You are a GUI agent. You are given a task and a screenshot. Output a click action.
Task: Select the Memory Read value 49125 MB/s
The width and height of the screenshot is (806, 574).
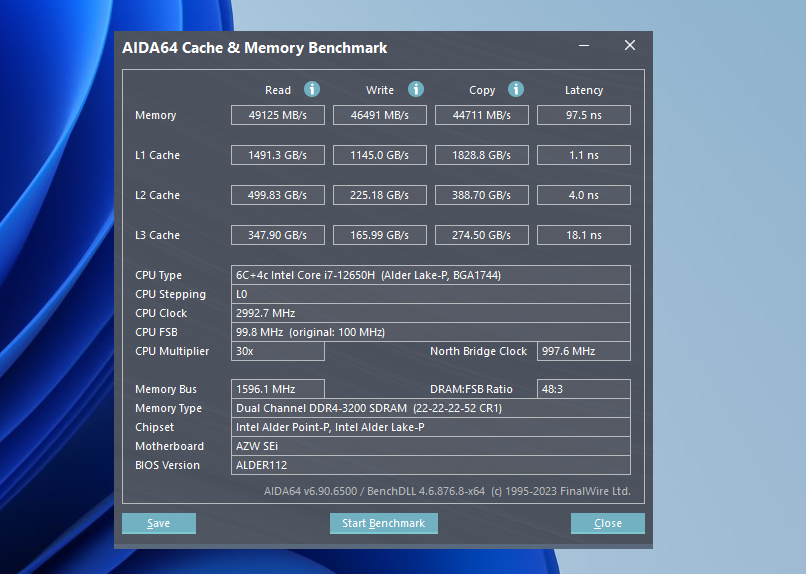point(278,115)
